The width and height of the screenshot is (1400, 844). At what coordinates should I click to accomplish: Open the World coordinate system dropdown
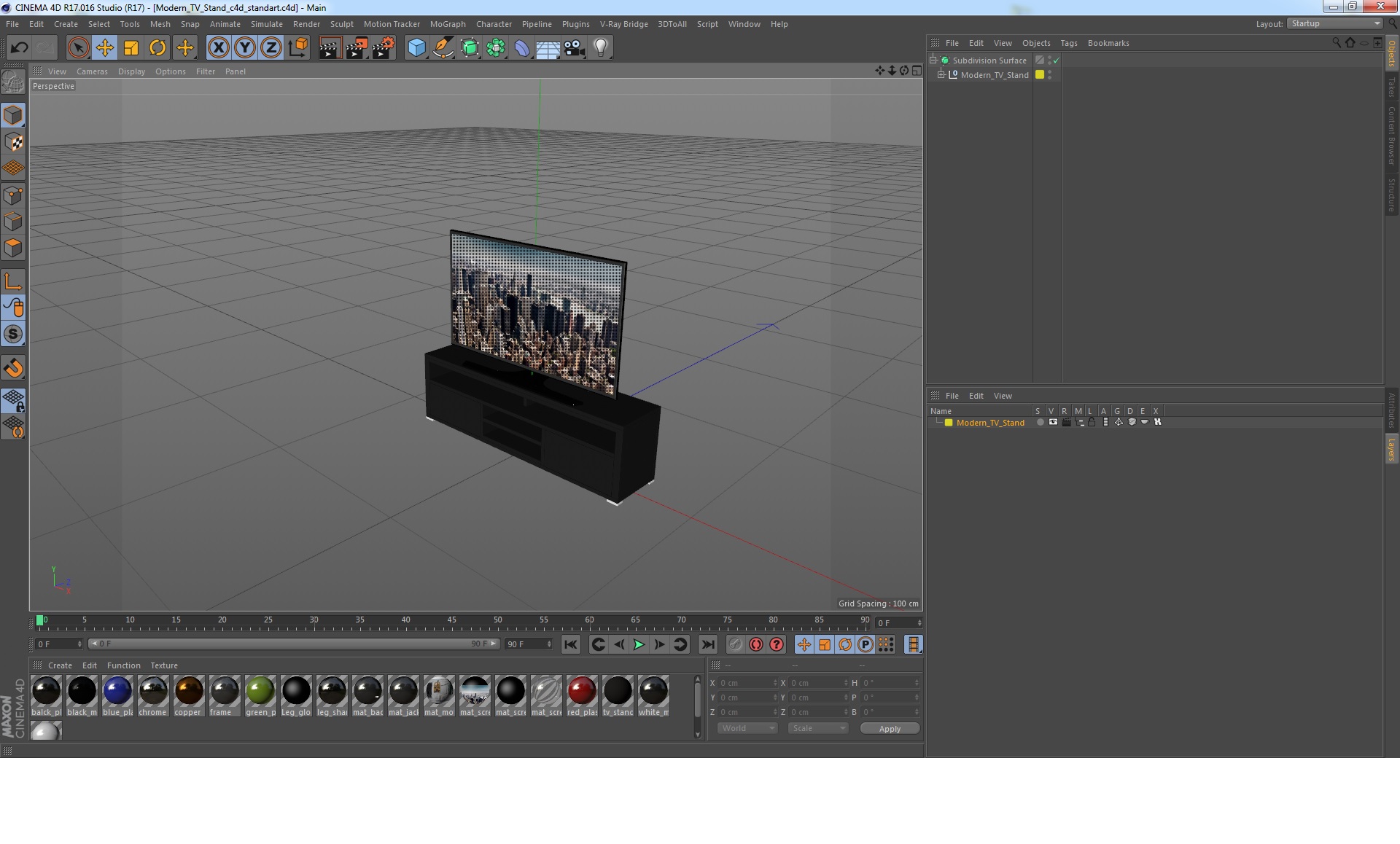[747, 728]
